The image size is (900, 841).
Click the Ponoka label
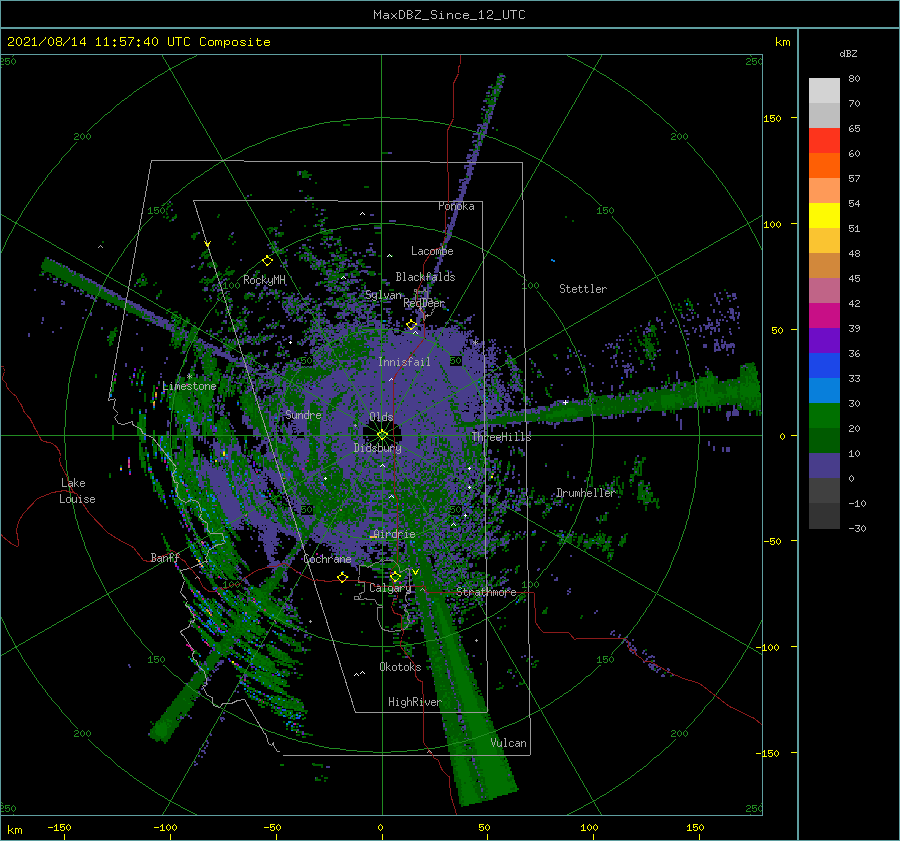[456, 206]
